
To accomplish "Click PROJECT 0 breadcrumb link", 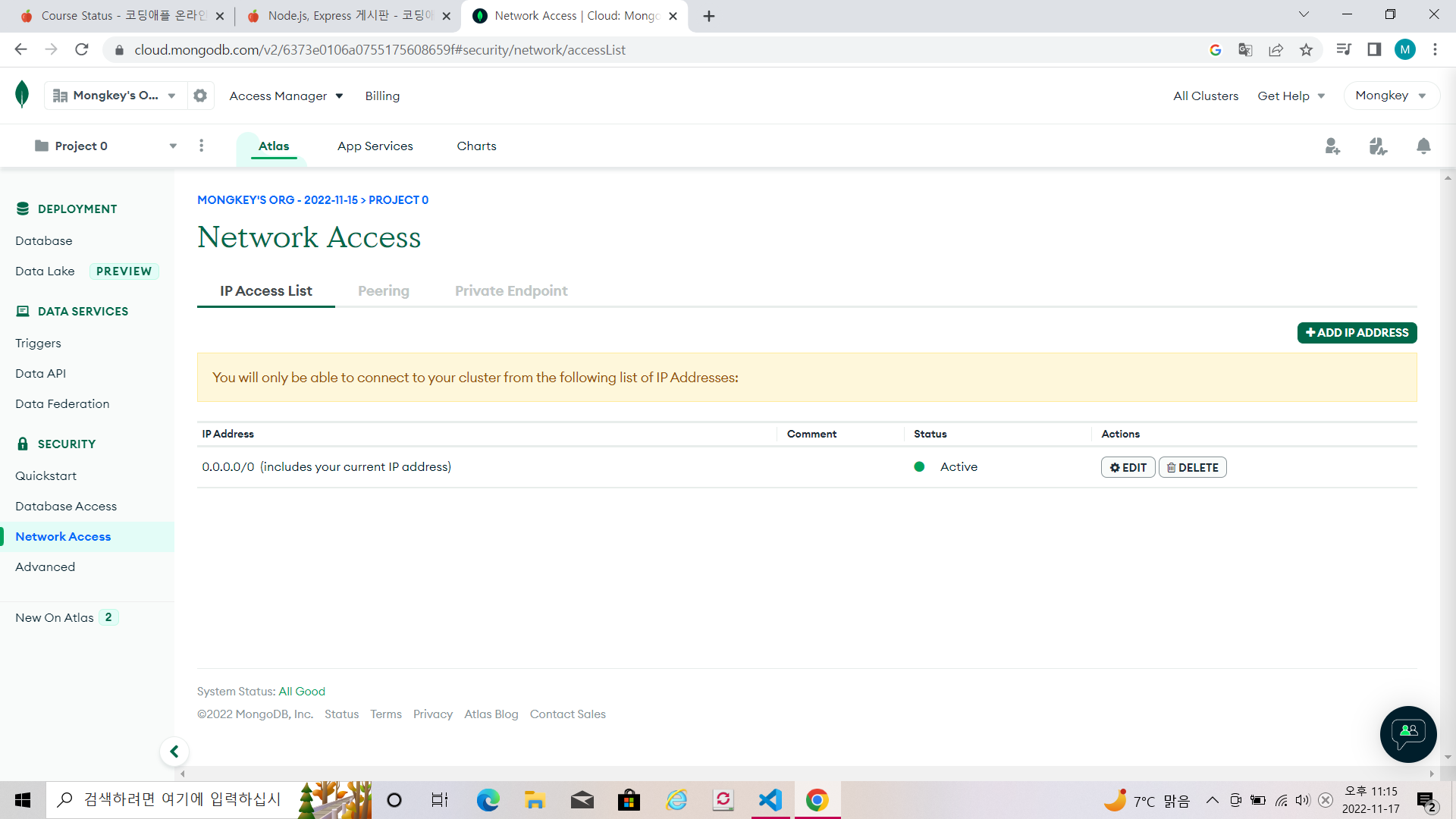I will coord(398,200).
